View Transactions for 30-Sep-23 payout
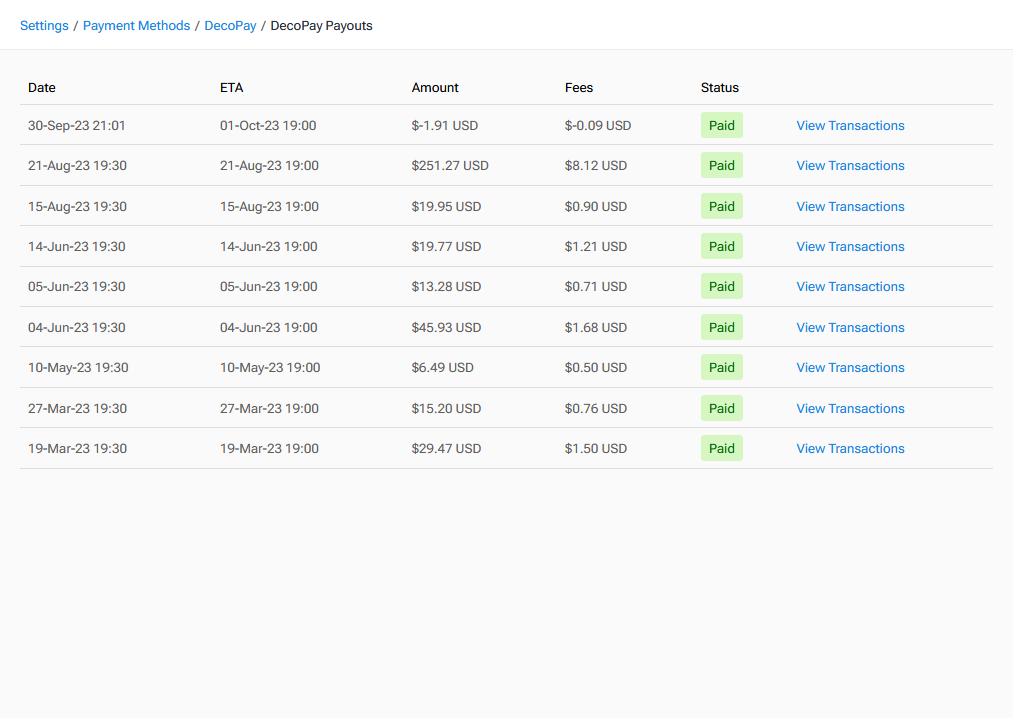Viewport: 1013px width, 718px height. pyautogui.click(x=850, y=125)
